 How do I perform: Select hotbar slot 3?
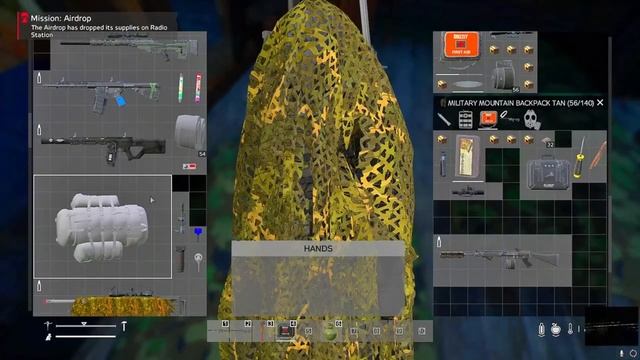pos(264,331)
